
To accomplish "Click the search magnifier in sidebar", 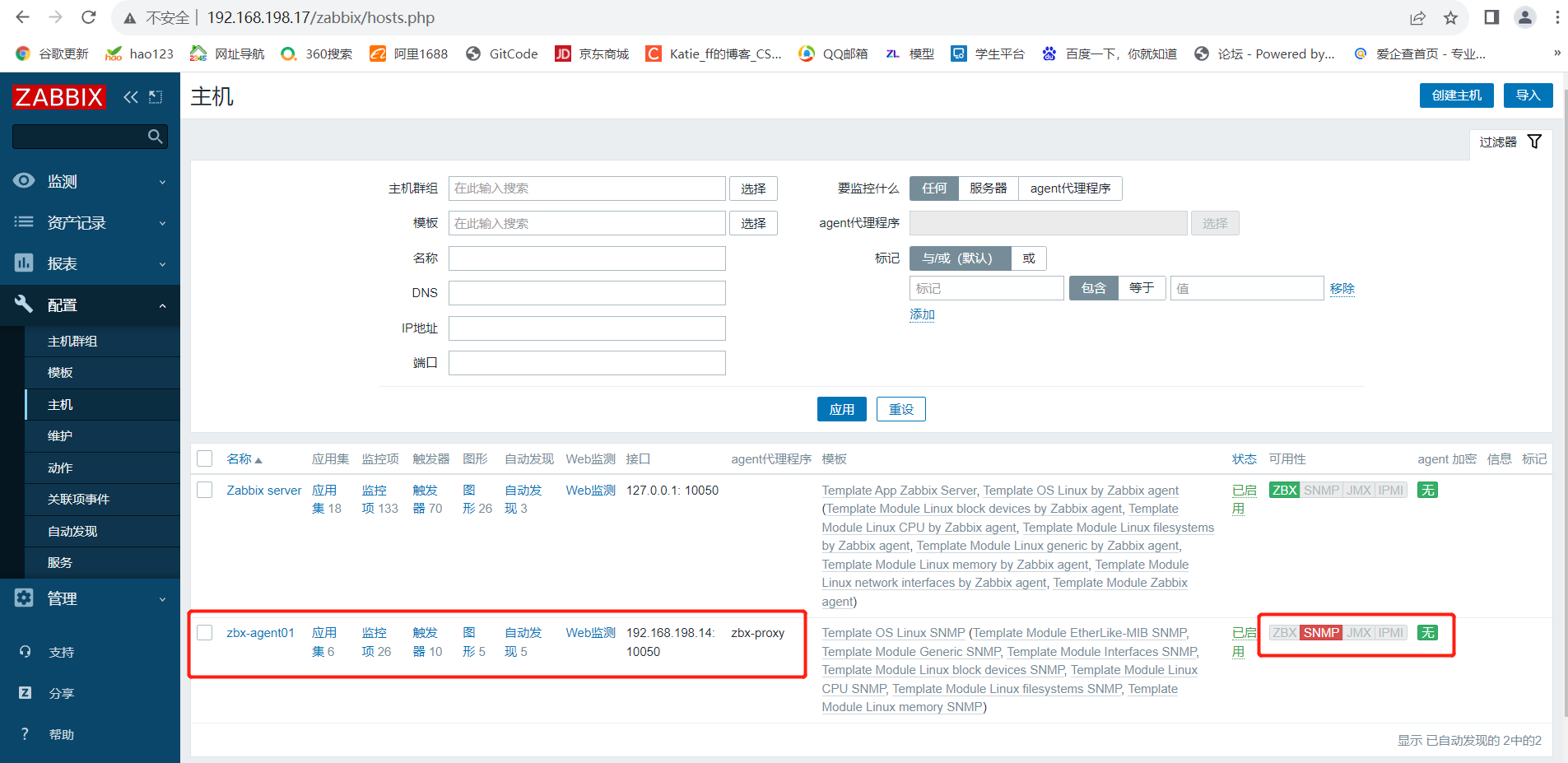I will [155, 137].
